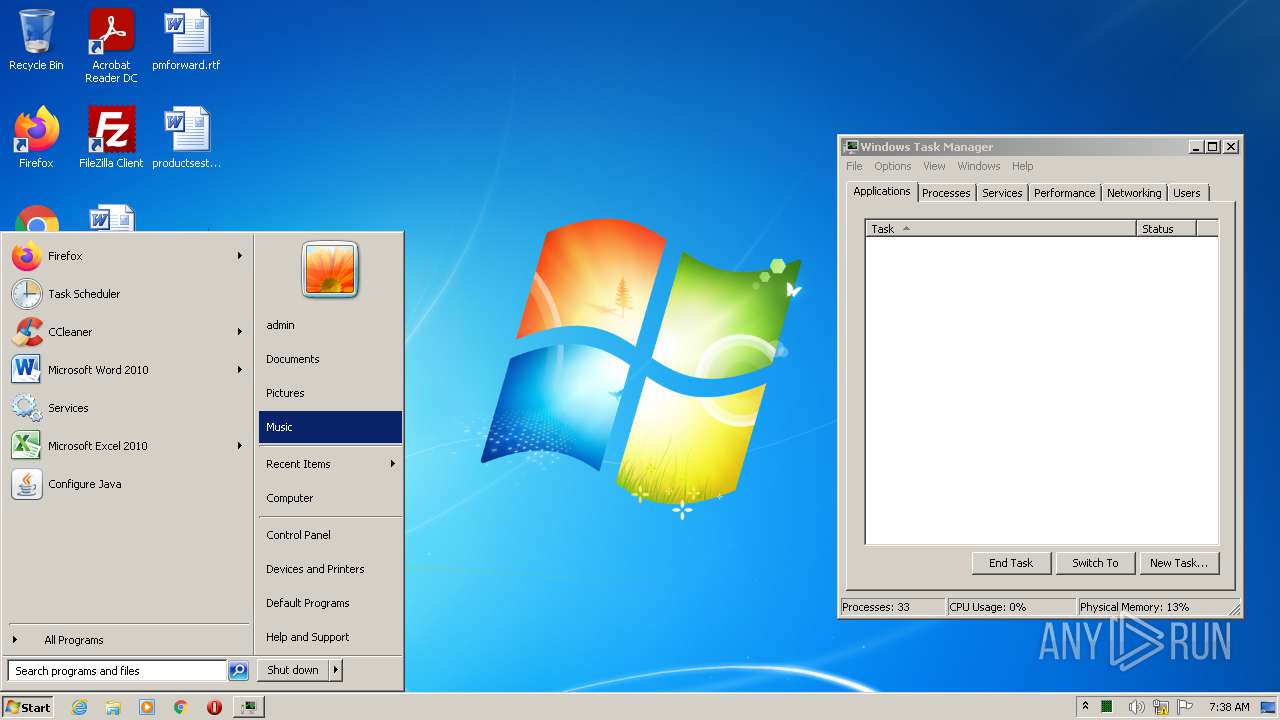
Task: Open productsest document on desktop
Action: click(x=186, y=137)
